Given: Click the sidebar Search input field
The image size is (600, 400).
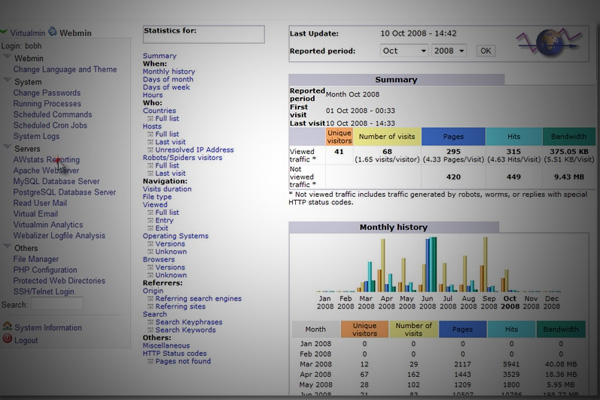Looking at the screenshot, I should 57,304.
